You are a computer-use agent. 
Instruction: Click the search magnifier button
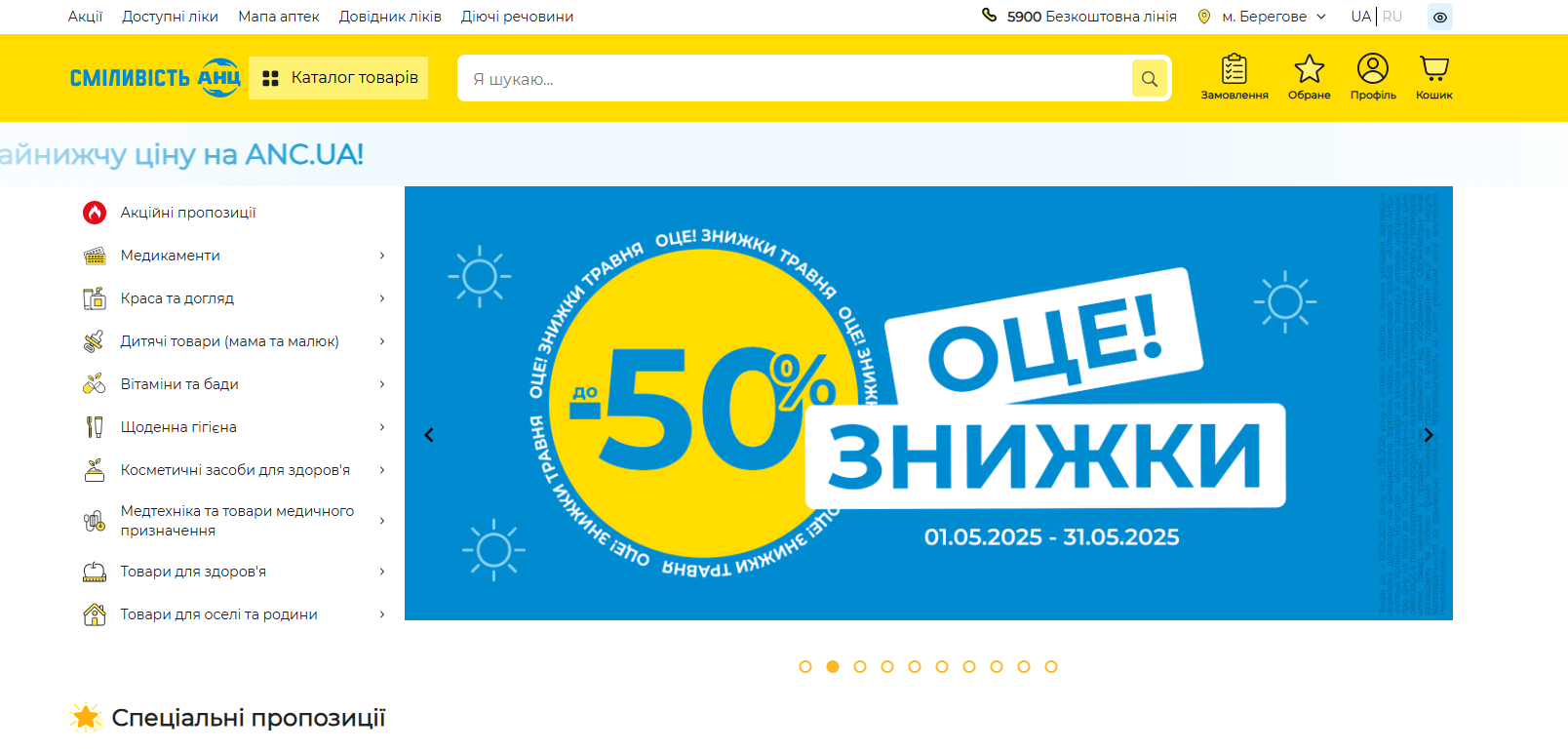click(1150, 79)
